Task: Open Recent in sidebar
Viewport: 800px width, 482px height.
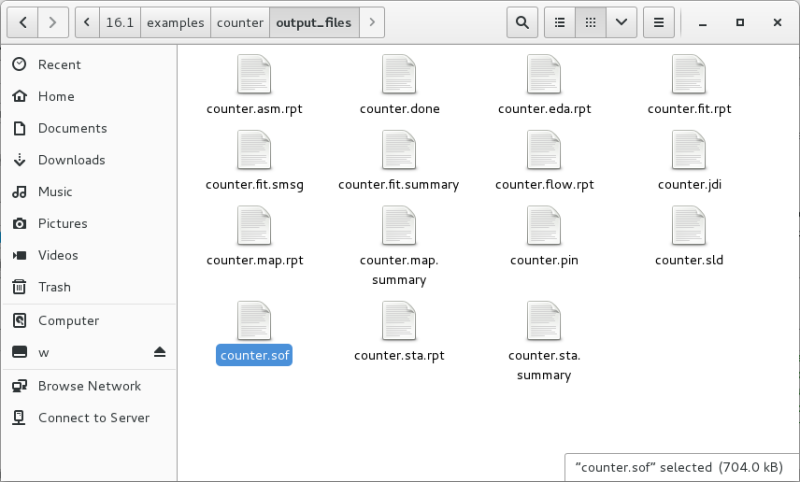Action: [x=89, y=65]
